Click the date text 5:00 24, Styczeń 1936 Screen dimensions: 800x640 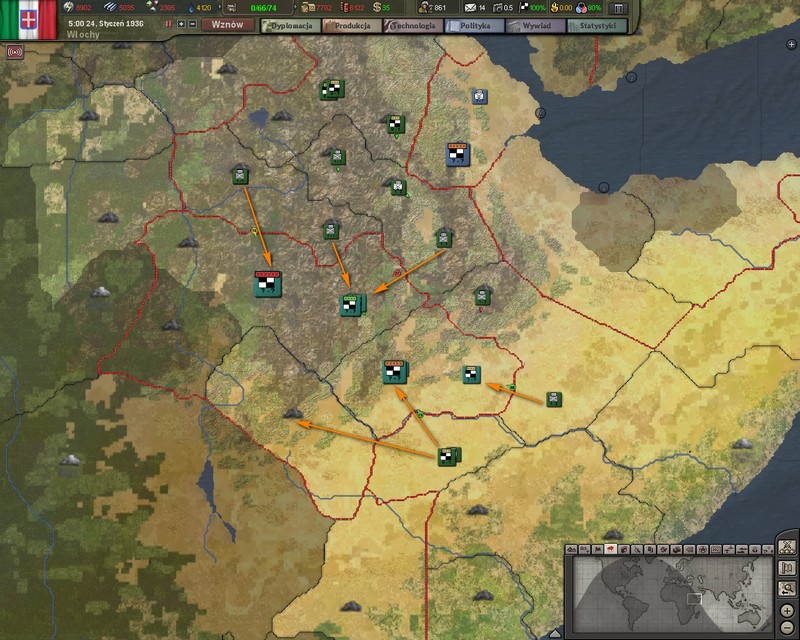[106, 23]
